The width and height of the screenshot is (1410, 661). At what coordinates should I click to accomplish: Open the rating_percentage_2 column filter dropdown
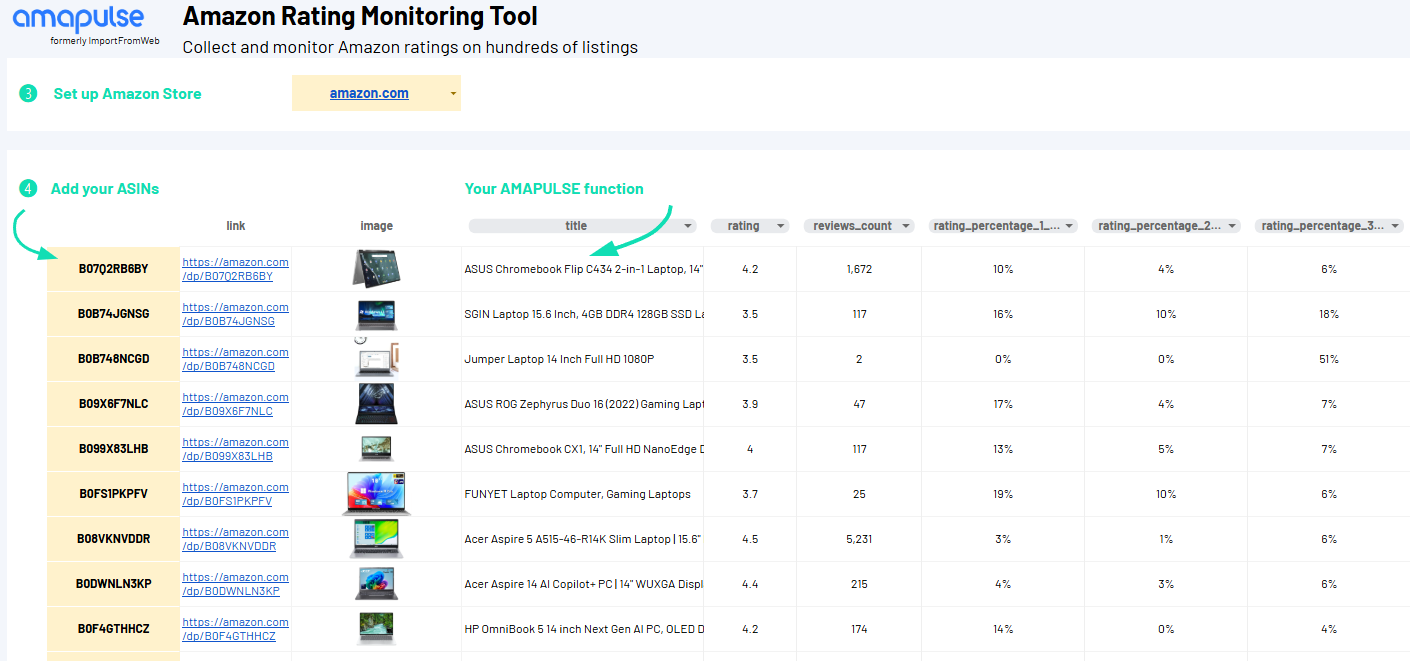click(1233, 226)
